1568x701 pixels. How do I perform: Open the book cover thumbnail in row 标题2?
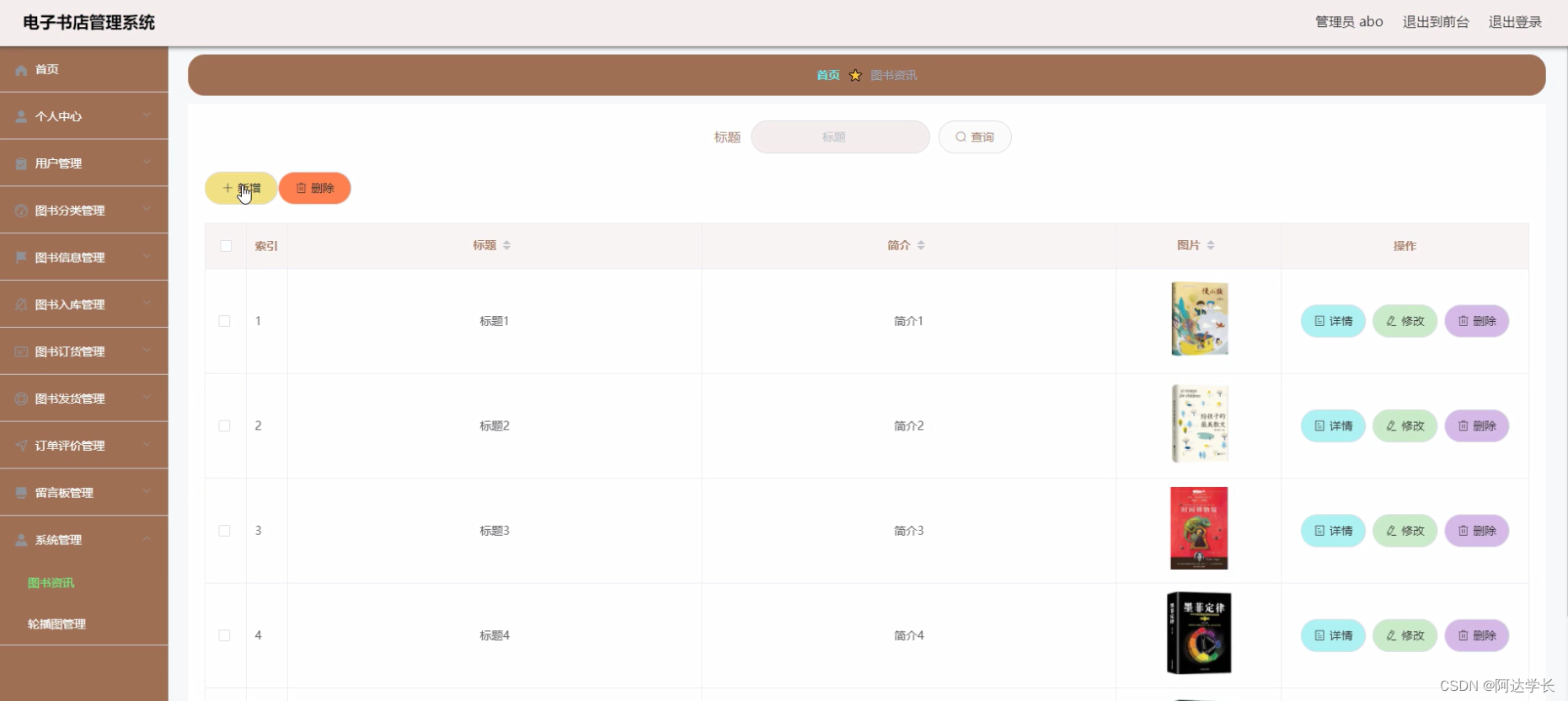pos(1199,424)
